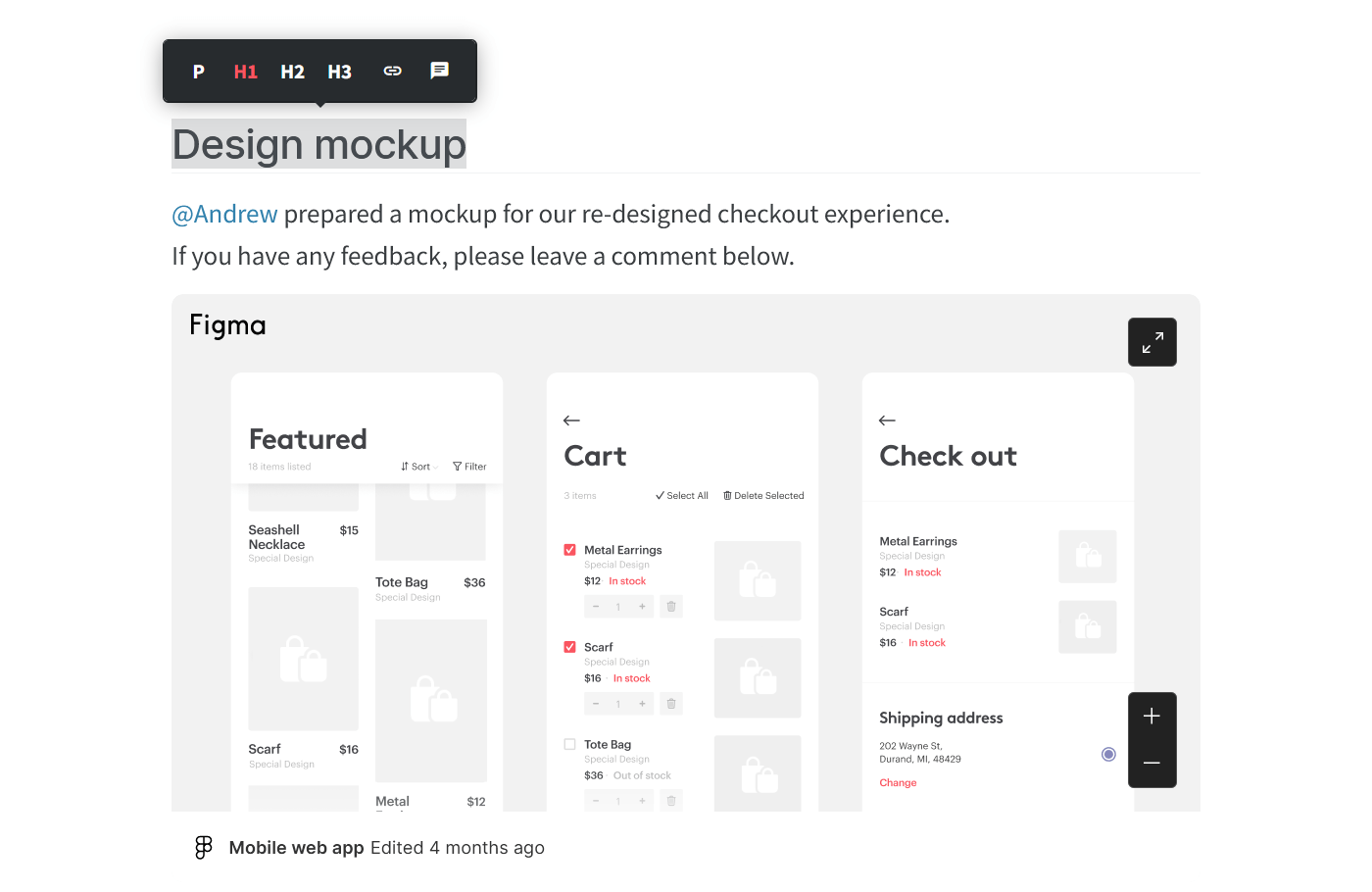Increase Metal Earrings quantity

pos(642,607)
